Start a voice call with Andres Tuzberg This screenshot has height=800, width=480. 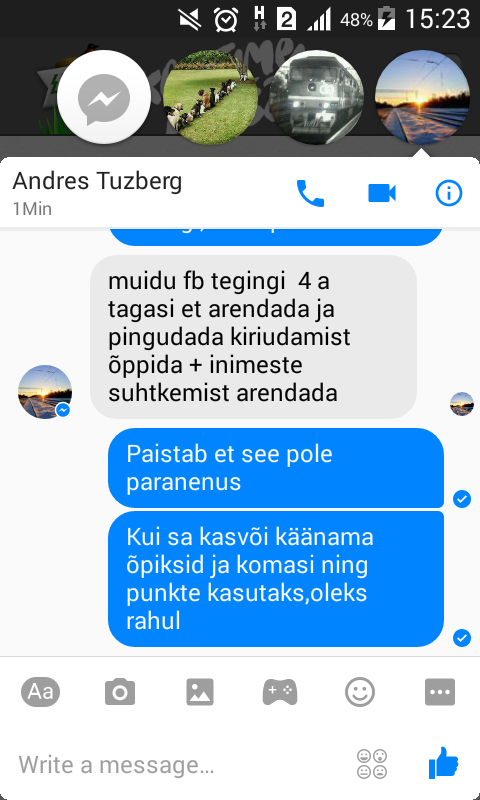(310, 193)
